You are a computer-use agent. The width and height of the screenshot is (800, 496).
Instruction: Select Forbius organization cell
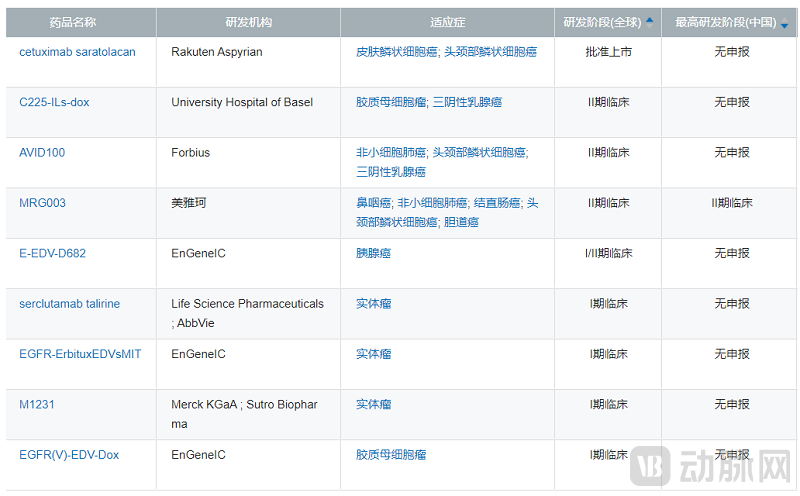click(191, 153)
